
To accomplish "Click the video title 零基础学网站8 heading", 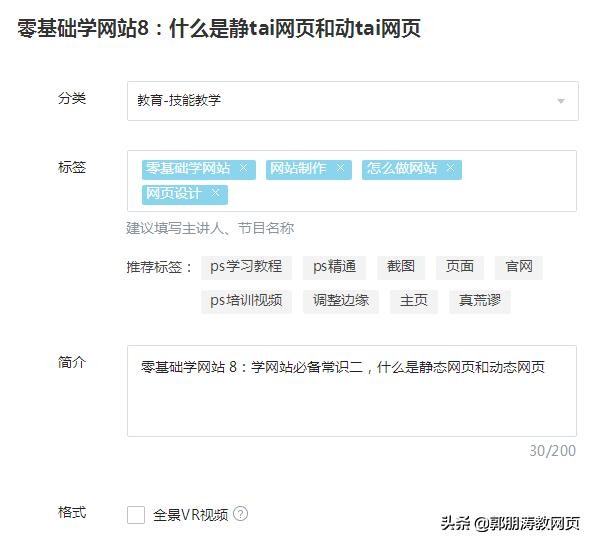I will [x=219, y=29].
